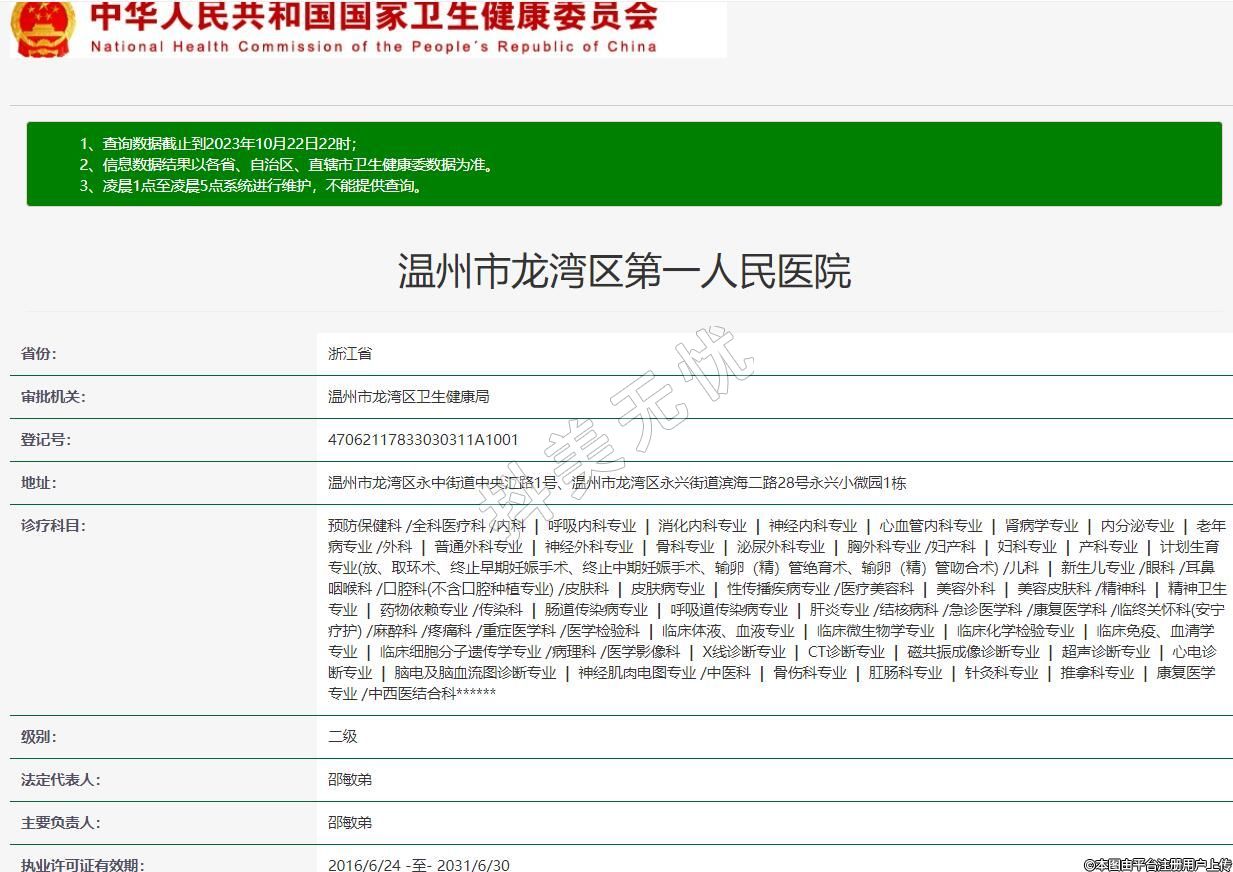Select the hospital name heading 温州市龙湾区第一人民医院
Screen dimensions: 1233x872
624,271
